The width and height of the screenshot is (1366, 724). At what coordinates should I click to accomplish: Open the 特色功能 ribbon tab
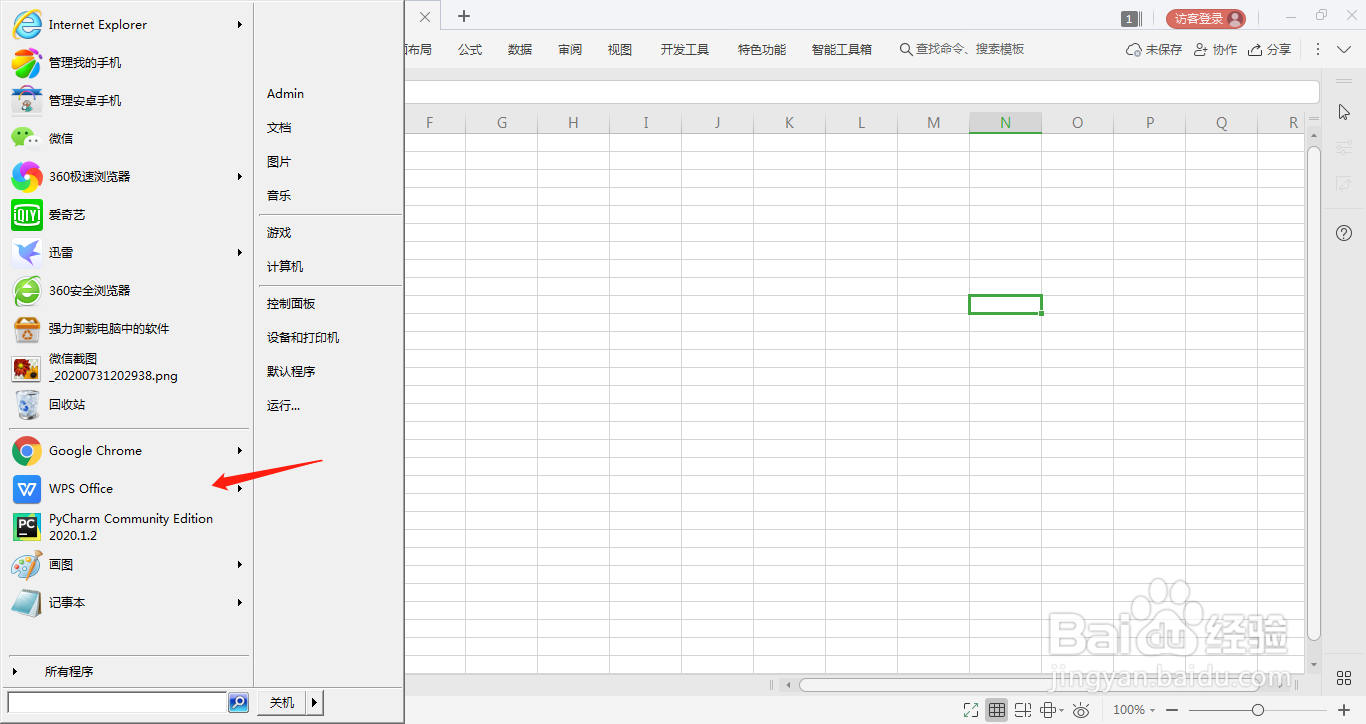coord(762,49)
